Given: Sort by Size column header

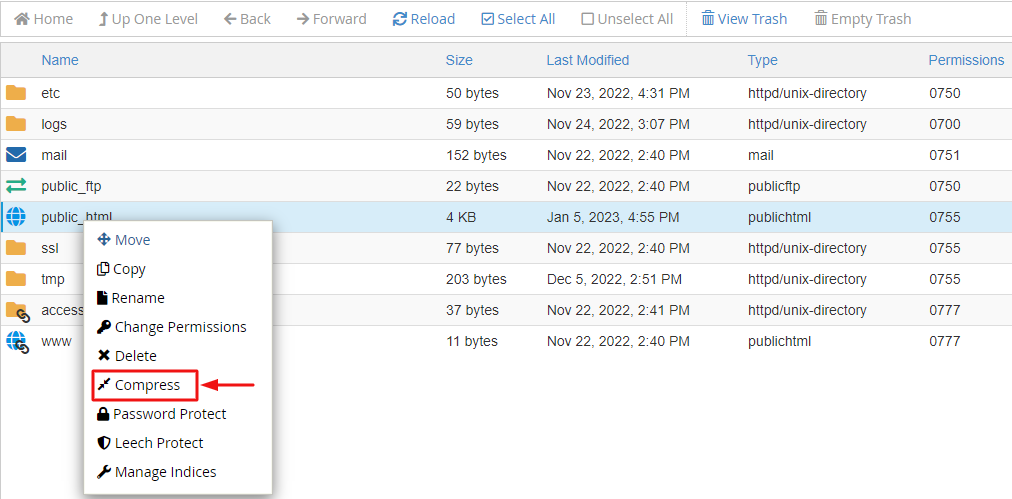Looking at the screenshot, I should (x=459, y=60).
